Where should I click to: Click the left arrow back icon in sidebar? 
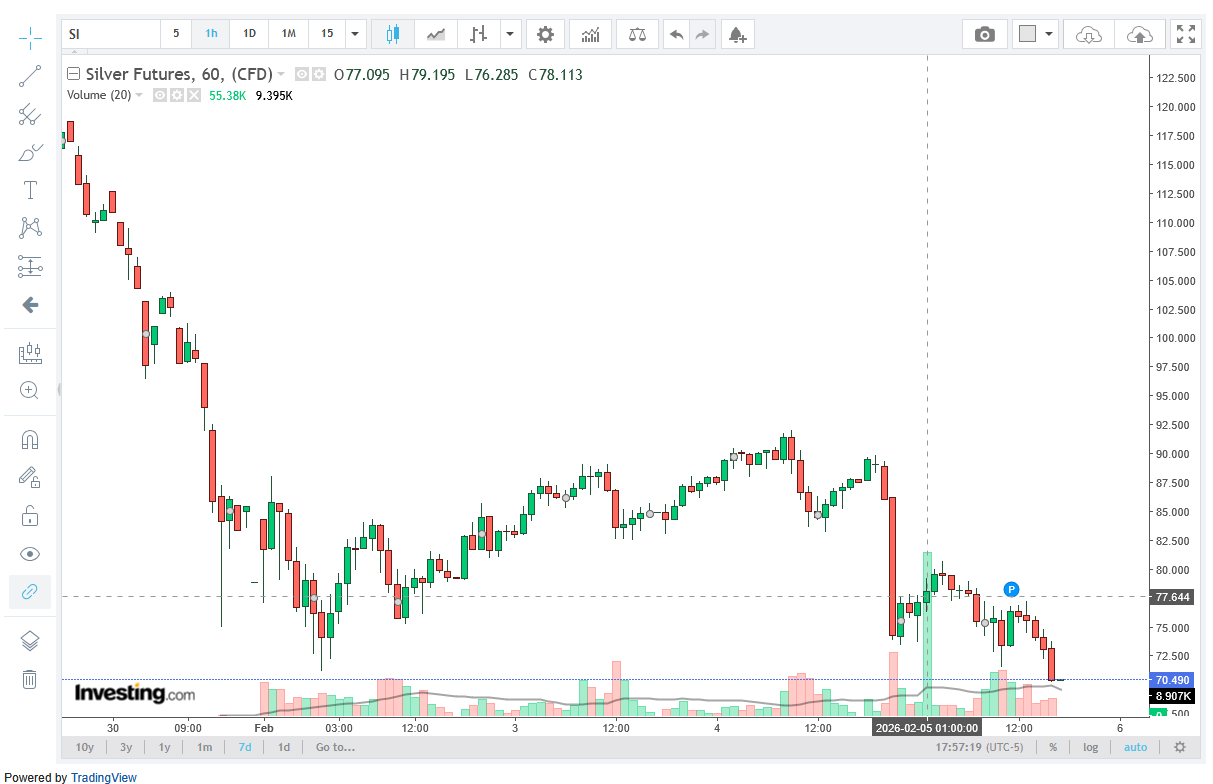coord(30,304)
